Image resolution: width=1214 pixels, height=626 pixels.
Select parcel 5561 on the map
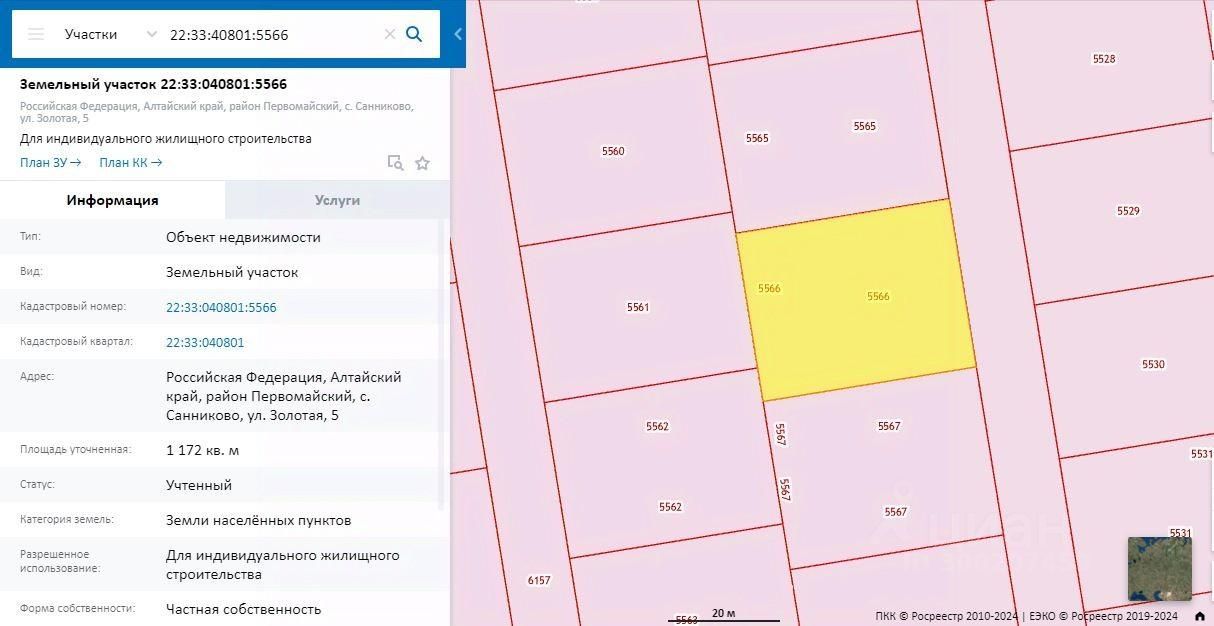[638, 307]
